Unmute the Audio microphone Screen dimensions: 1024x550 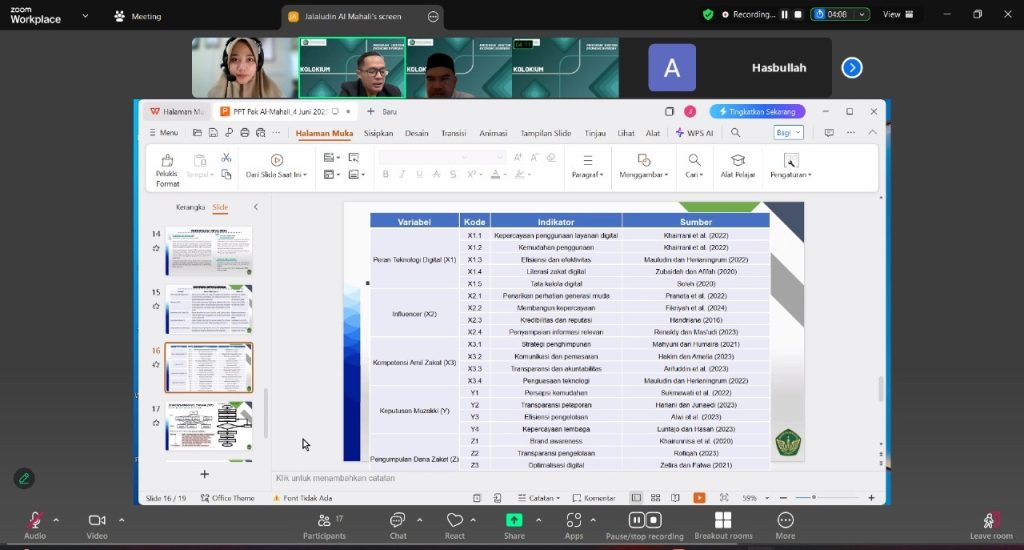click(x=35, y=520)
